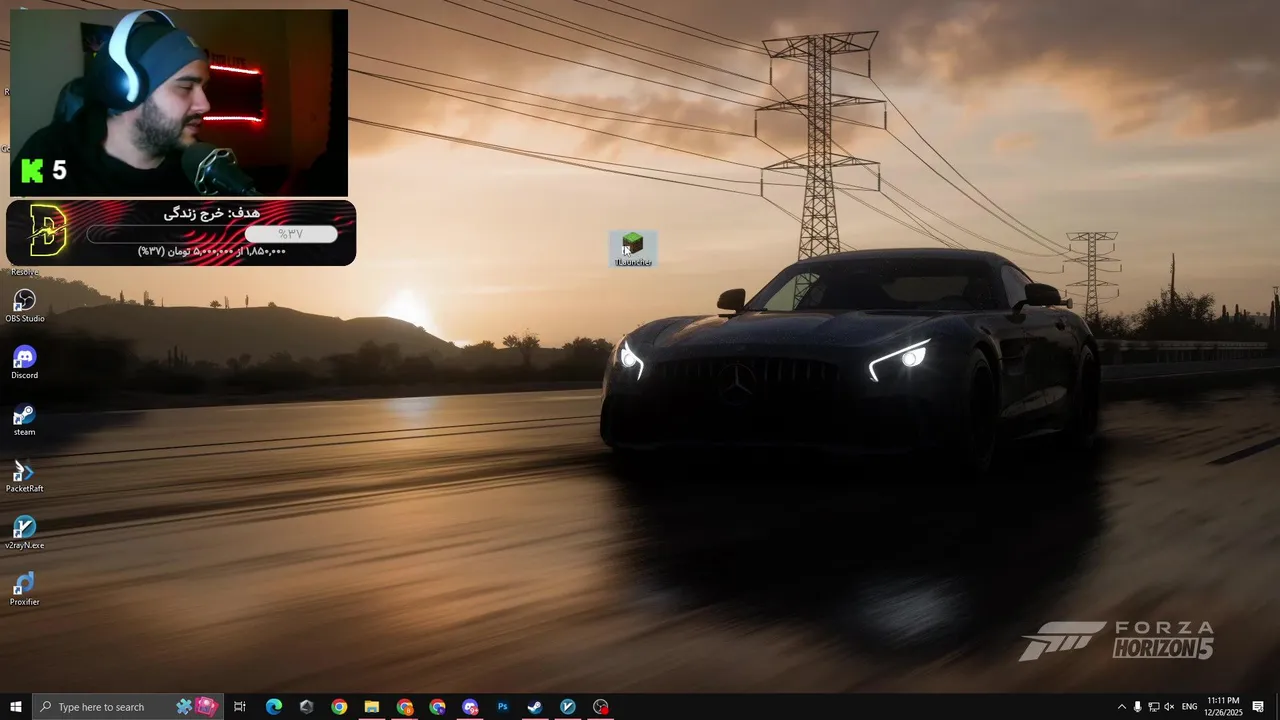
Task: Open the v2rayN.exe desktop icon
Action: (x=25, y=533)
